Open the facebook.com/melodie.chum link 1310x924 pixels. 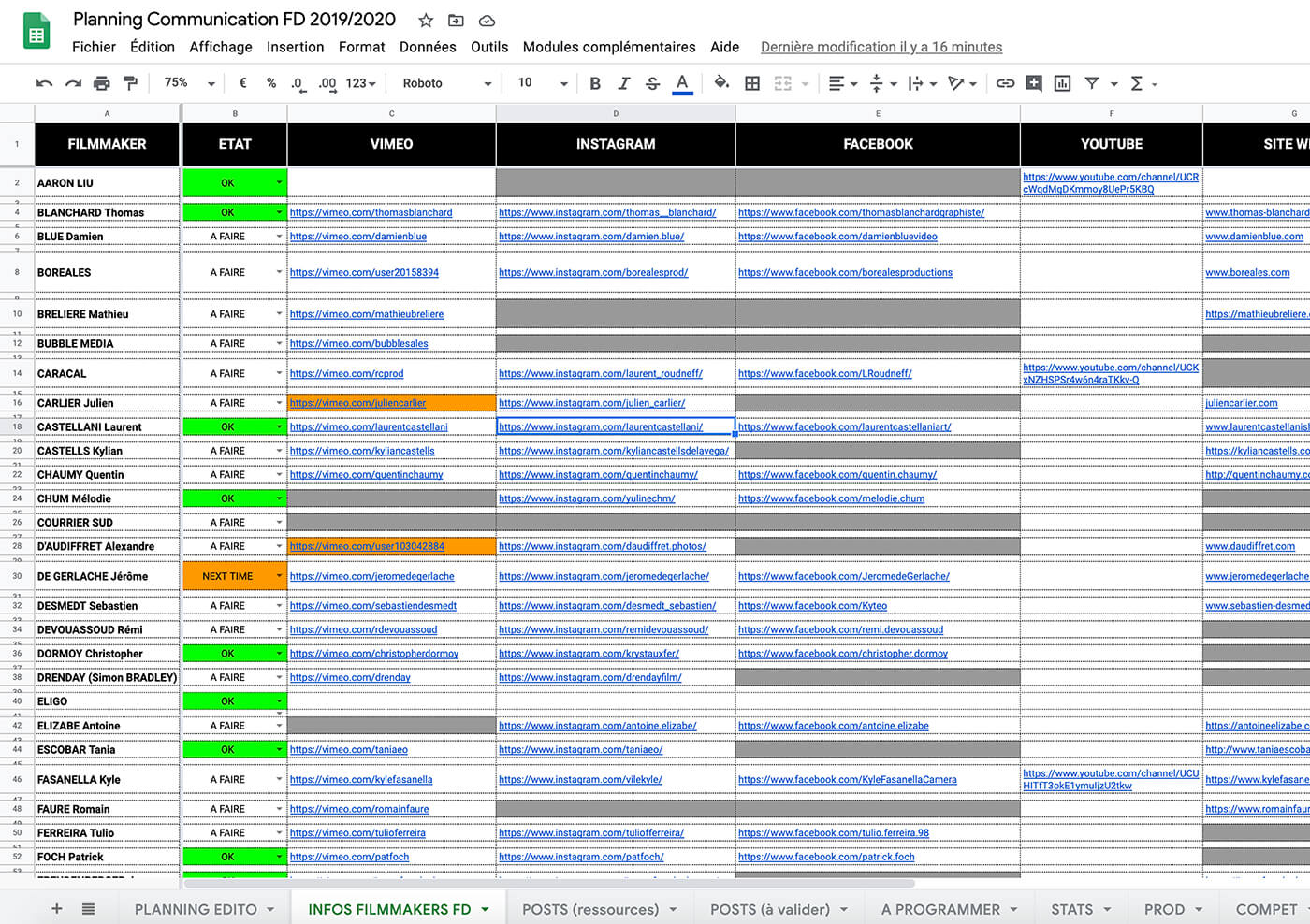coord(831,498)
